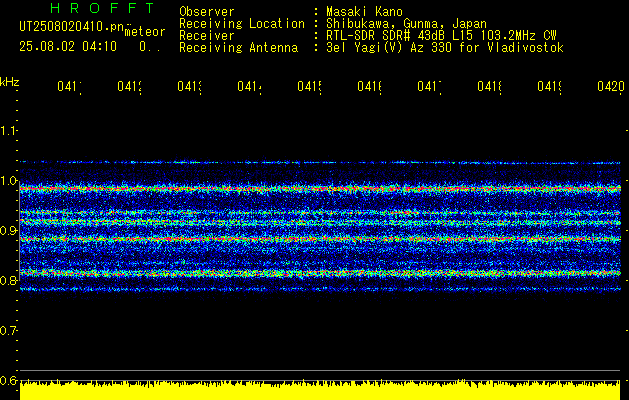Click the thin cyan line above 1.0 kHz
The height and width of the screenshot is (400, 629).
pyautogui.click(x=320, y=162)
